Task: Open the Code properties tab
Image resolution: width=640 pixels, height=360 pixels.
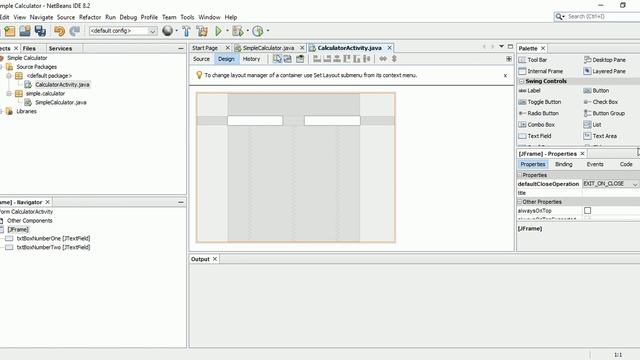Action: coord(626,164)
